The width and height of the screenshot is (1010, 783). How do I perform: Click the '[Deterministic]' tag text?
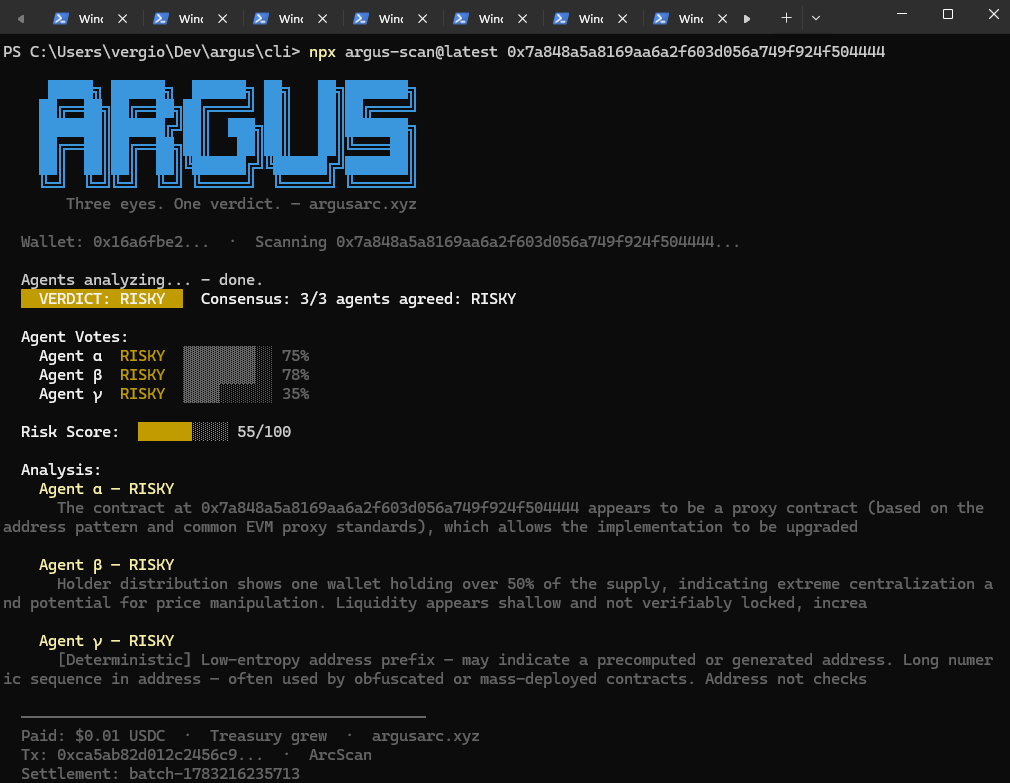(124, 660)
